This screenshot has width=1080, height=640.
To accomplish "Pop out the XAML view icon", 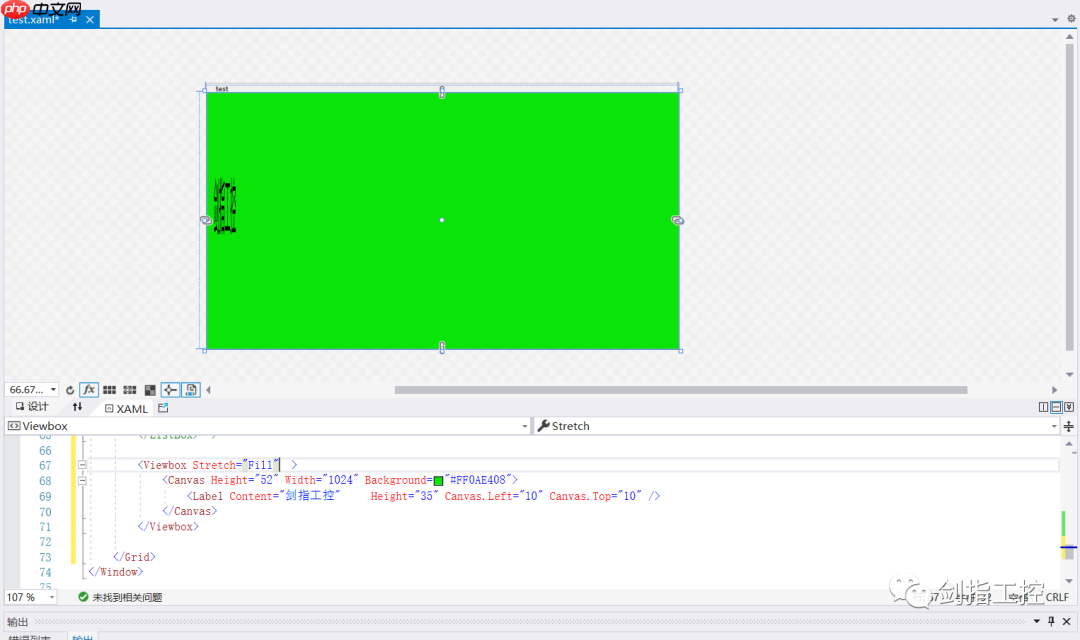I will coord(163,408).
